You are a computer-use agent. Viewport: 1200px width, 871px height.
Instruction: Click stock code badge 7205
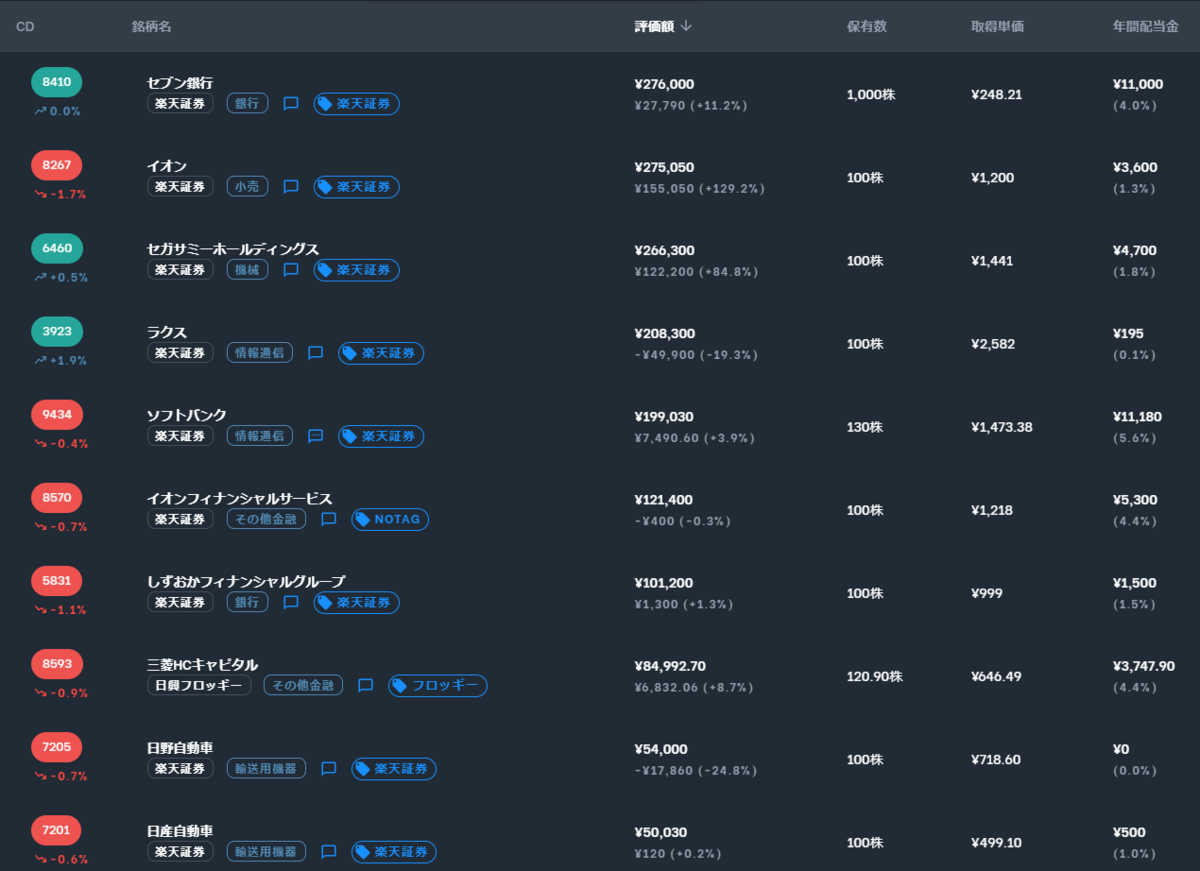point(56,747)
